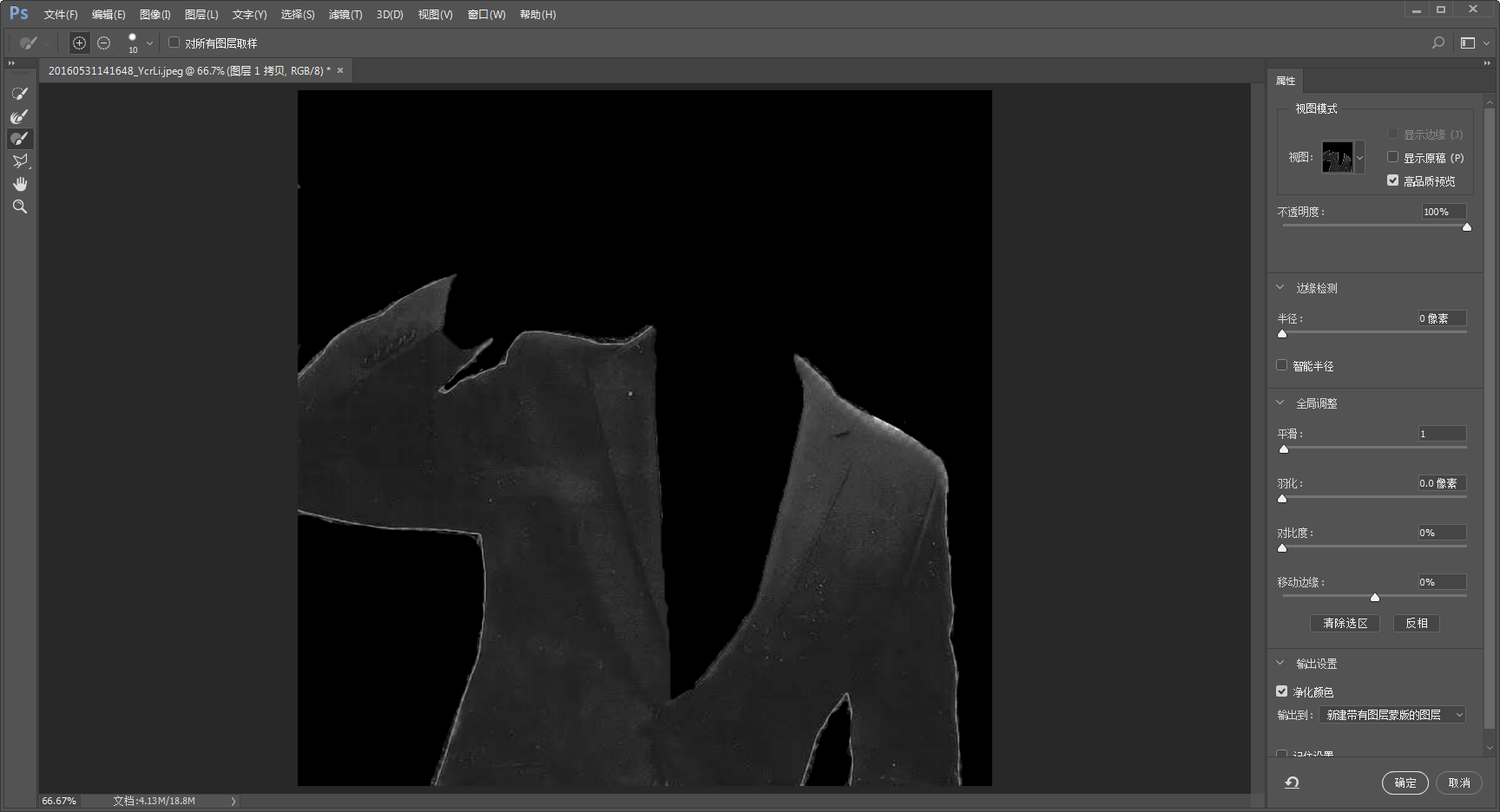Select the document tab 20160531141648_YcrLi.jpeg
1500x812 pixels.
click(x=189, y=70)
